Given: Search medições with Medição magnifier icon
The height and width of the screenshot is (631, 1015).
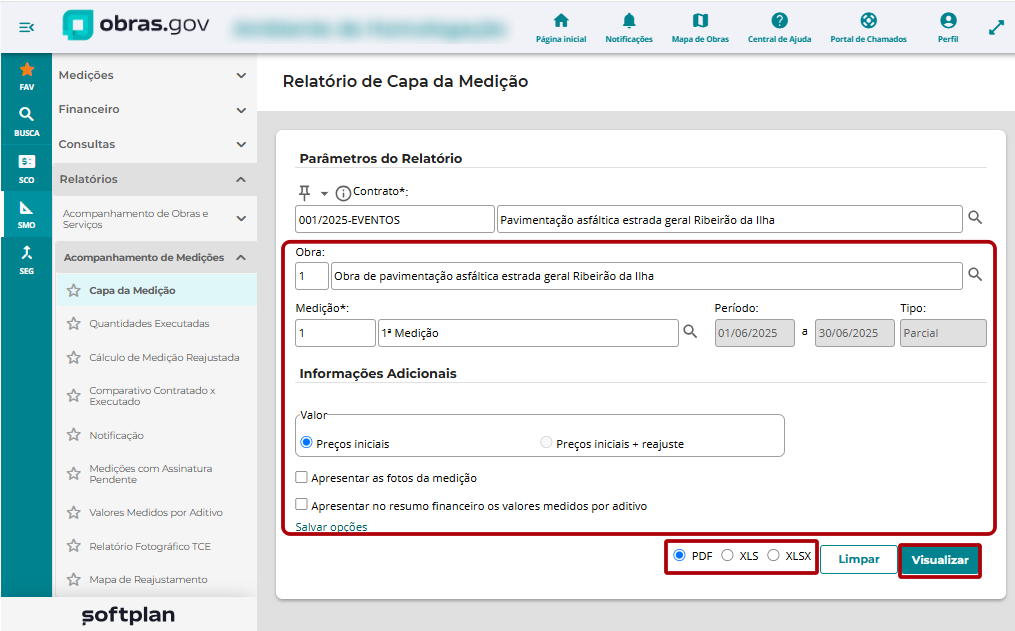Looking at the screenshot, I should [x=690, y=331].
